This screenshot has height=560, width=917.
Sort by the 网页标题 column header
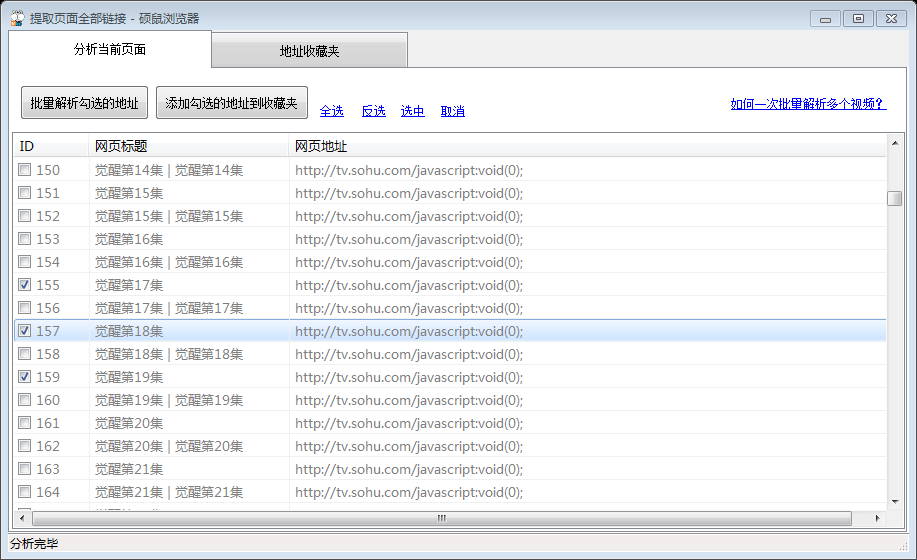coord(188,146)
